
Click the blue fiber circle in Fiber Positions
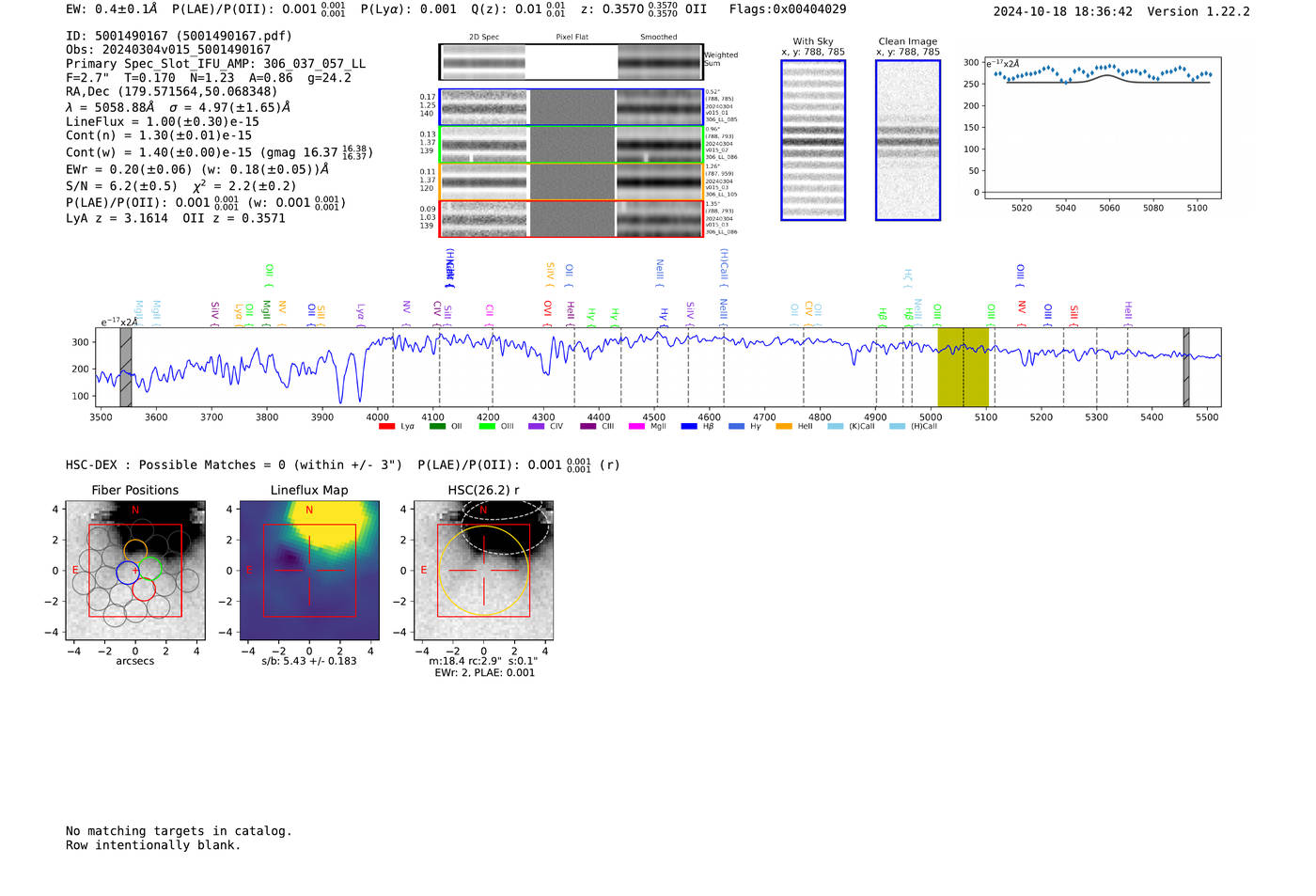128,573
